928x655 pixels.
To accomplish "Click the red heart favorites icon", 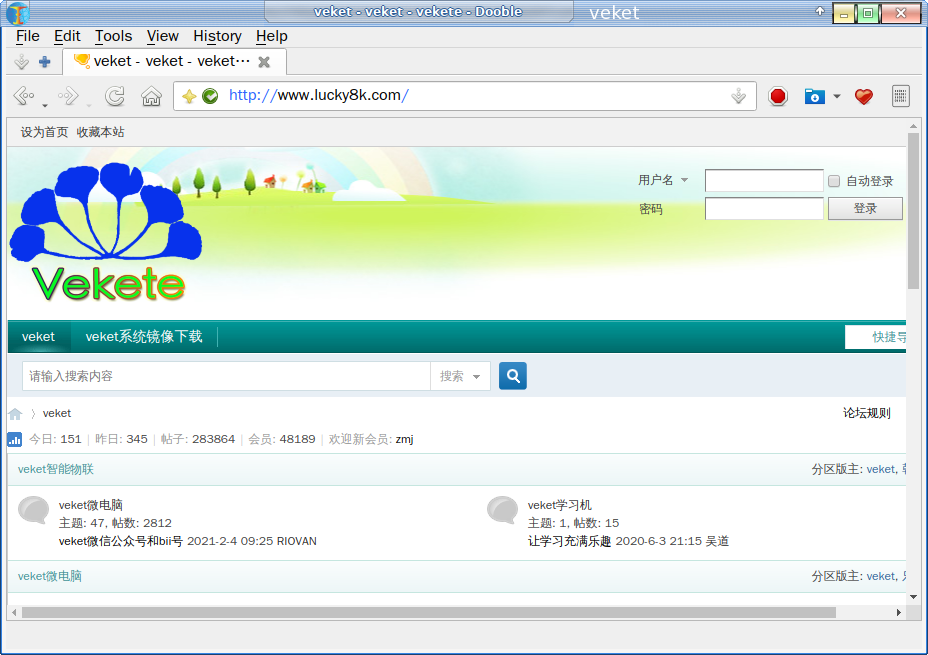I will [863, 96].
